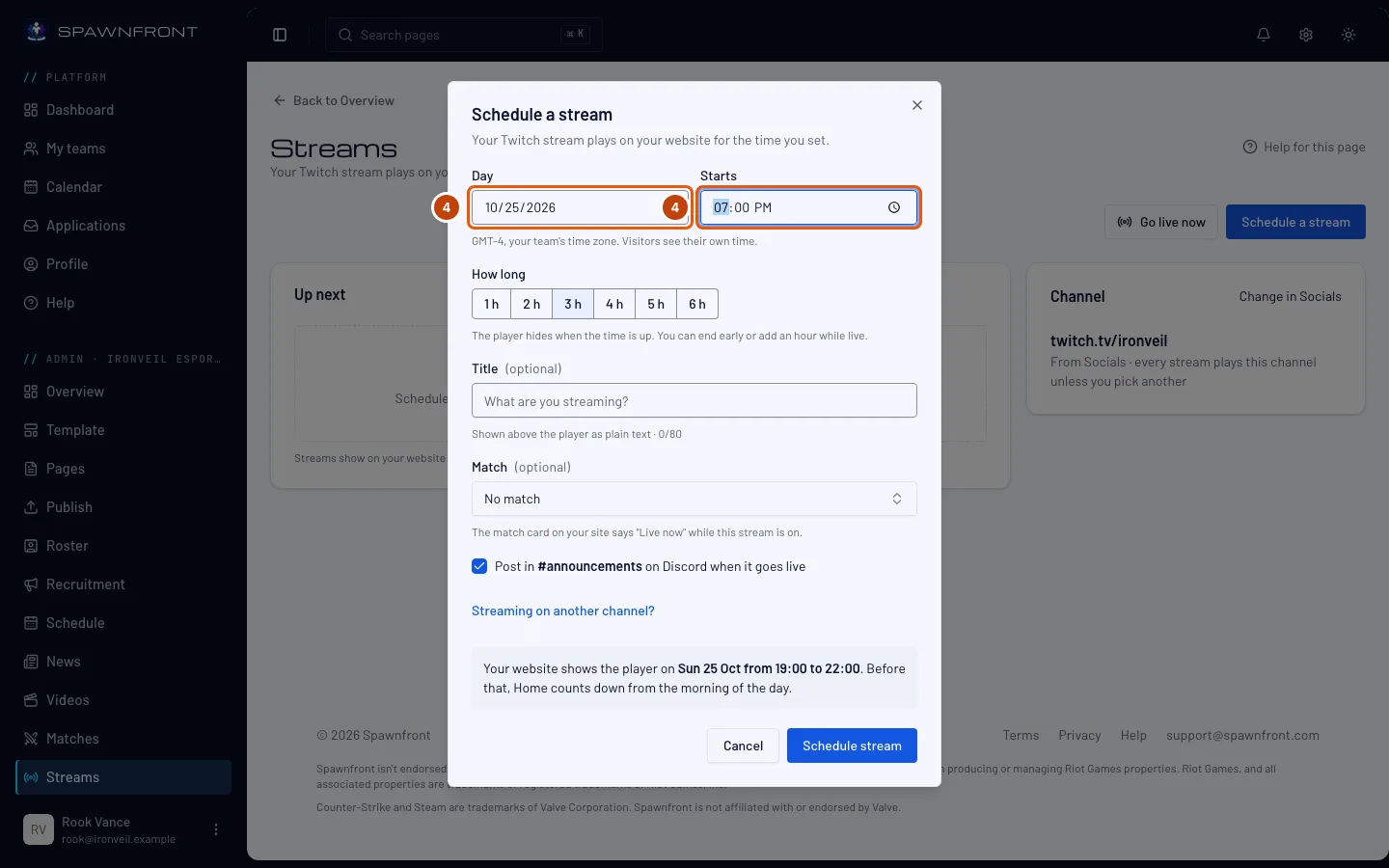Close the Schedule a stream dialog
1389x868 pixels.
point(917,105)
